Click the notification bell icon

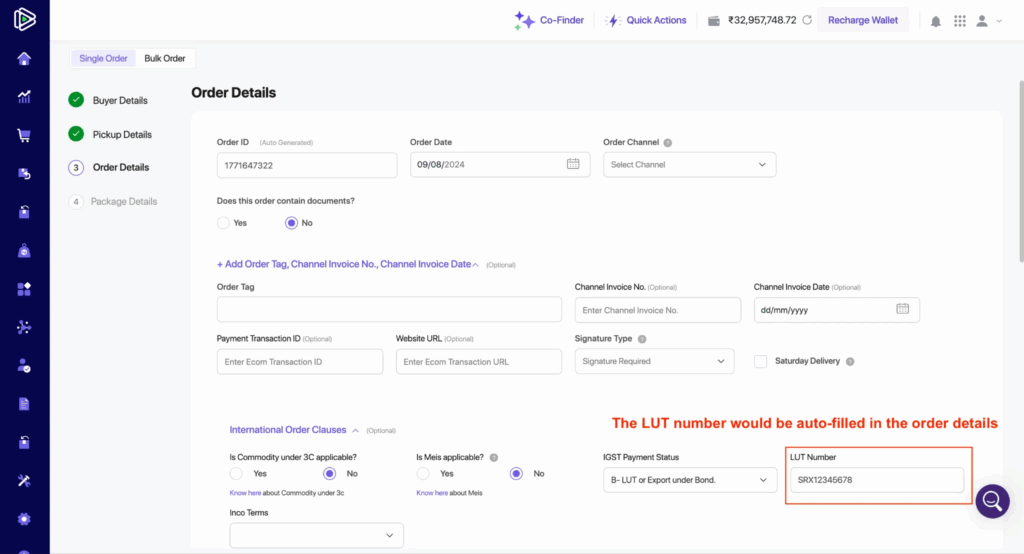936,21
